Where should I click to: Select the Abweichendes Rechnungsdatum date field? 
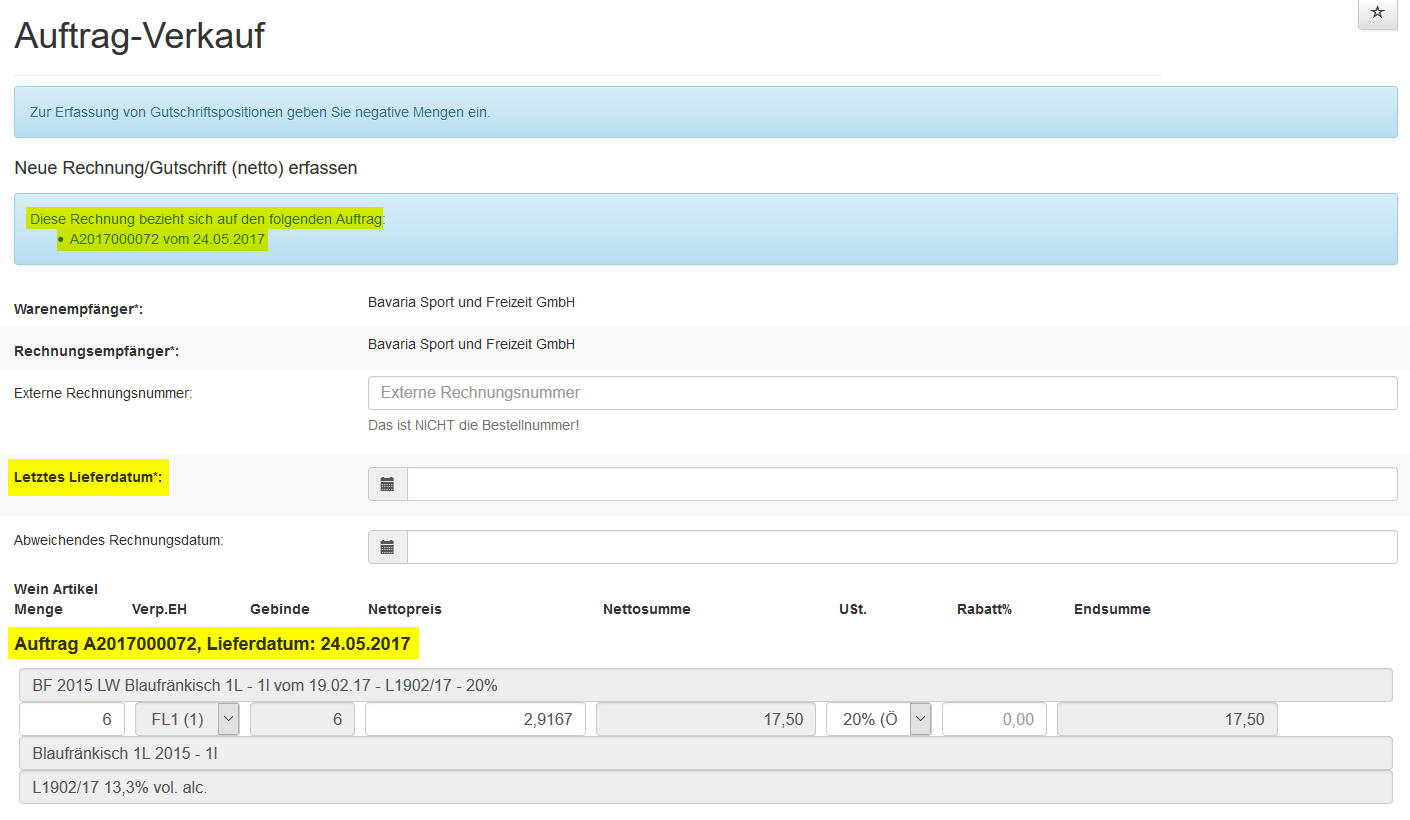(901, 547)
